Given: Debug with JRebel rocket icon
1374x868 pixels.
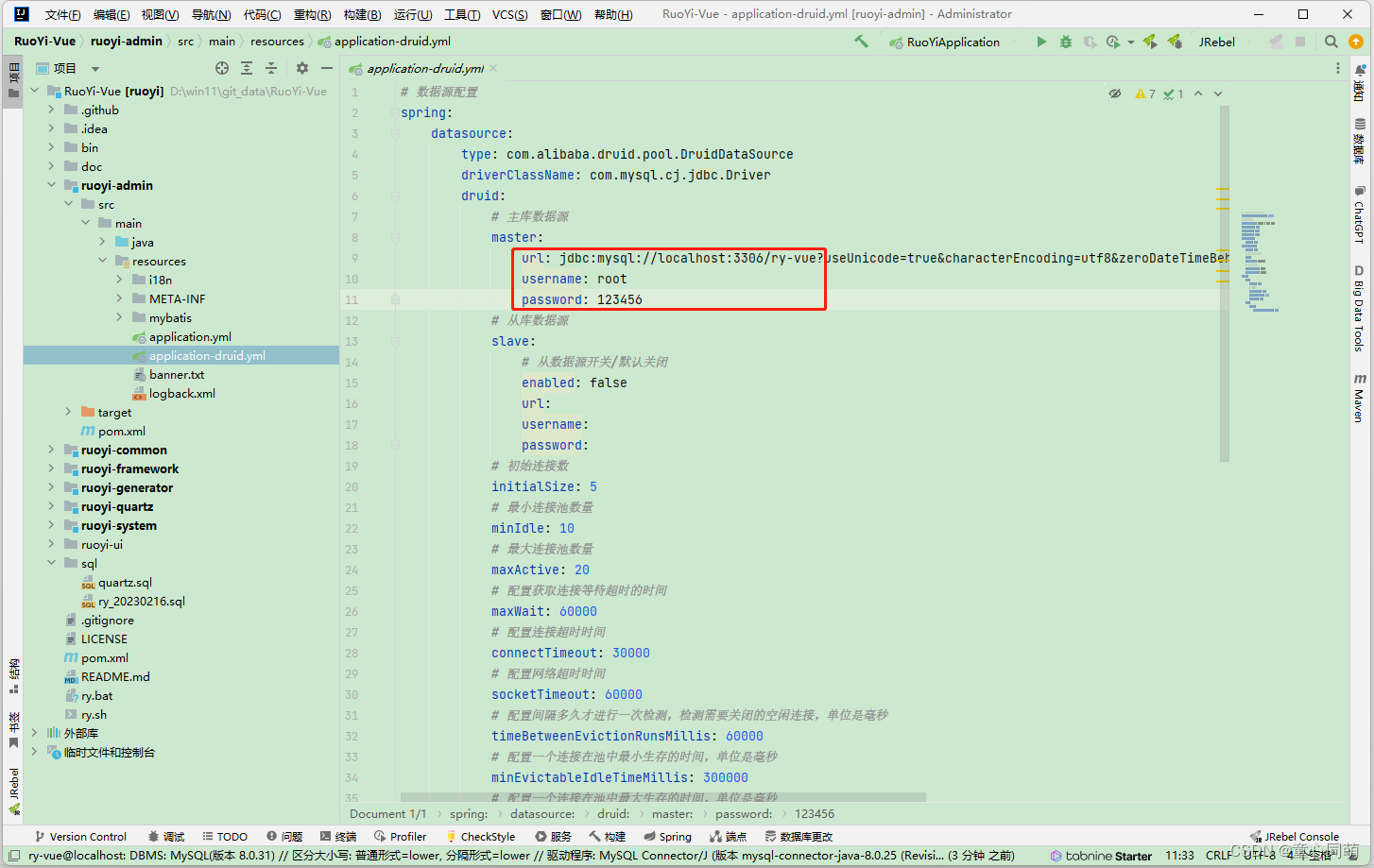Looking at the screenshot, I should (1175, 42).
